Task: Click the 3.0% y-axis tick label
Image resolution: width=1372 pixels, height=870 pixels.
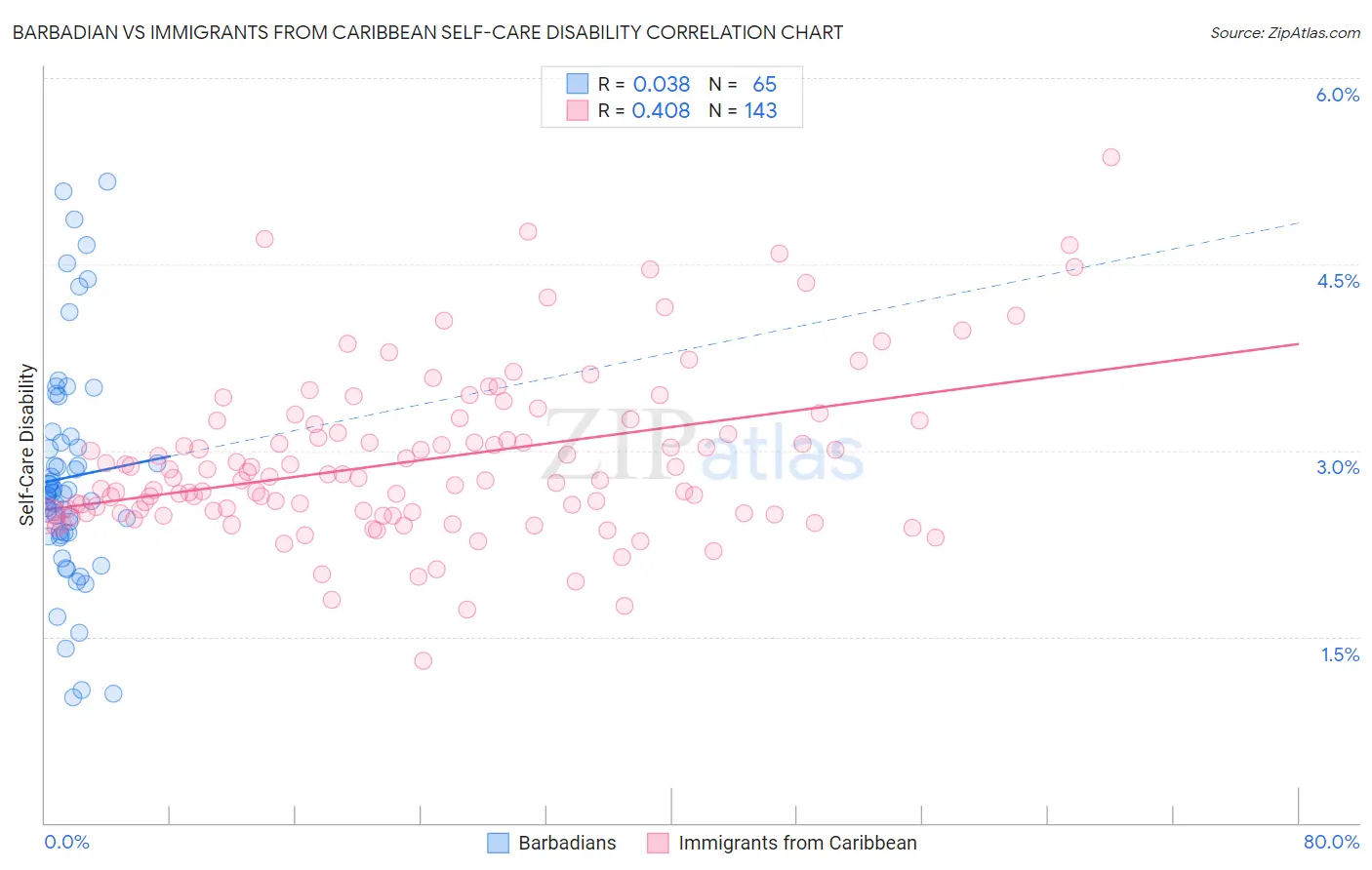Action: 1338,467
